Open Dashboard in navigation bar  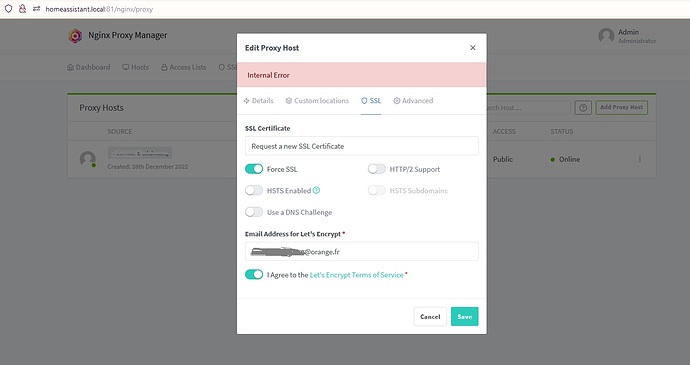pos(88,67)
